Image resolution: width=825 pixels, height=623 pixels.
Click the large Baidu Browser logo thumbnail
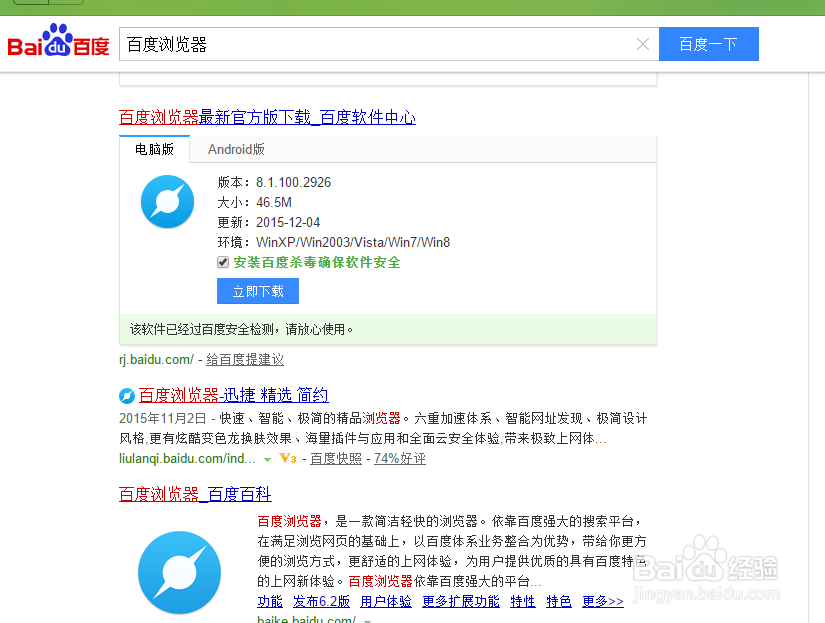[179, 572]
